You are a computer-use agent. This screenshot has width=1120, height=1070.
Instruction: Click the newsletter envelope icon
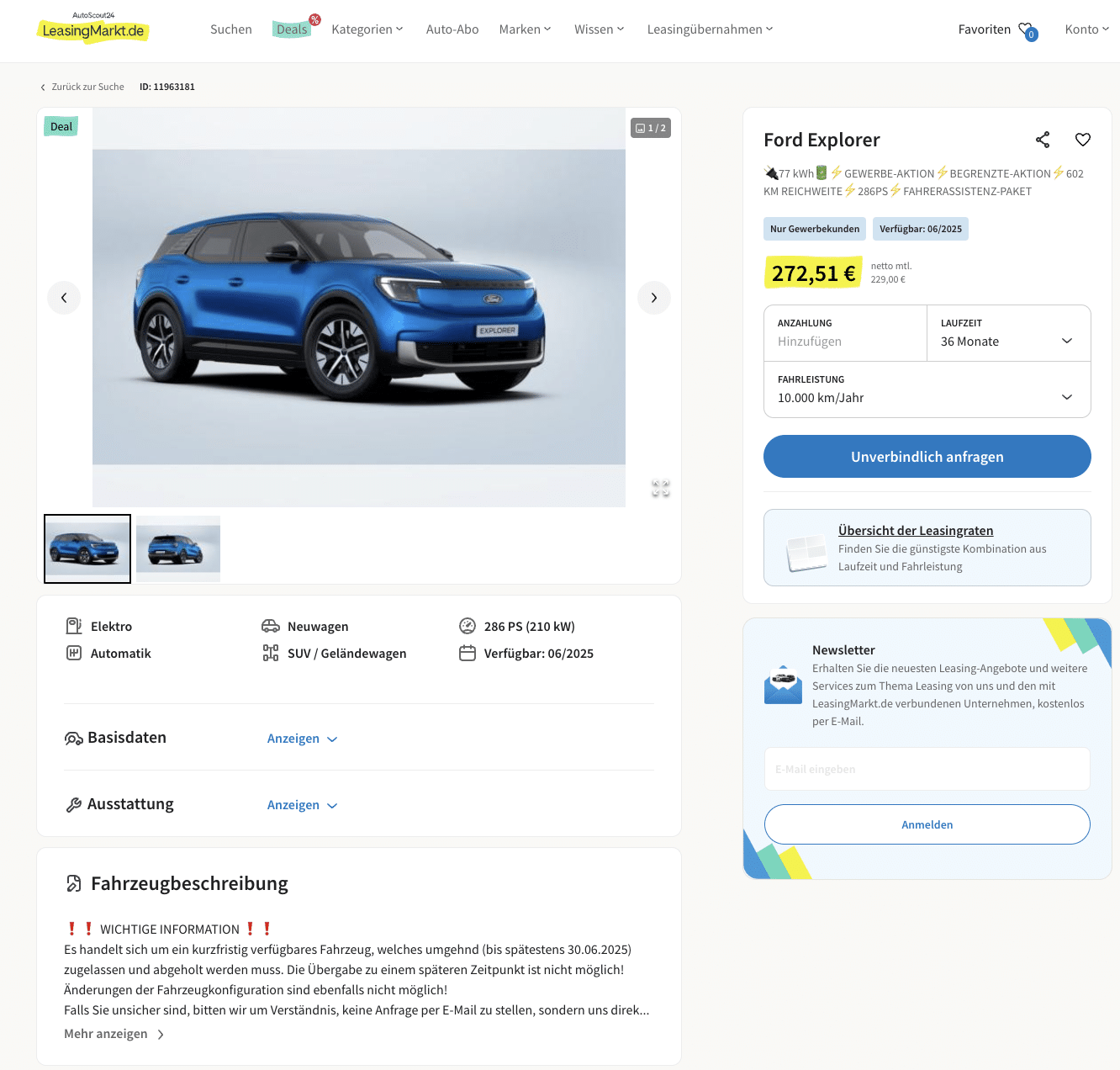tap(783, 685)
